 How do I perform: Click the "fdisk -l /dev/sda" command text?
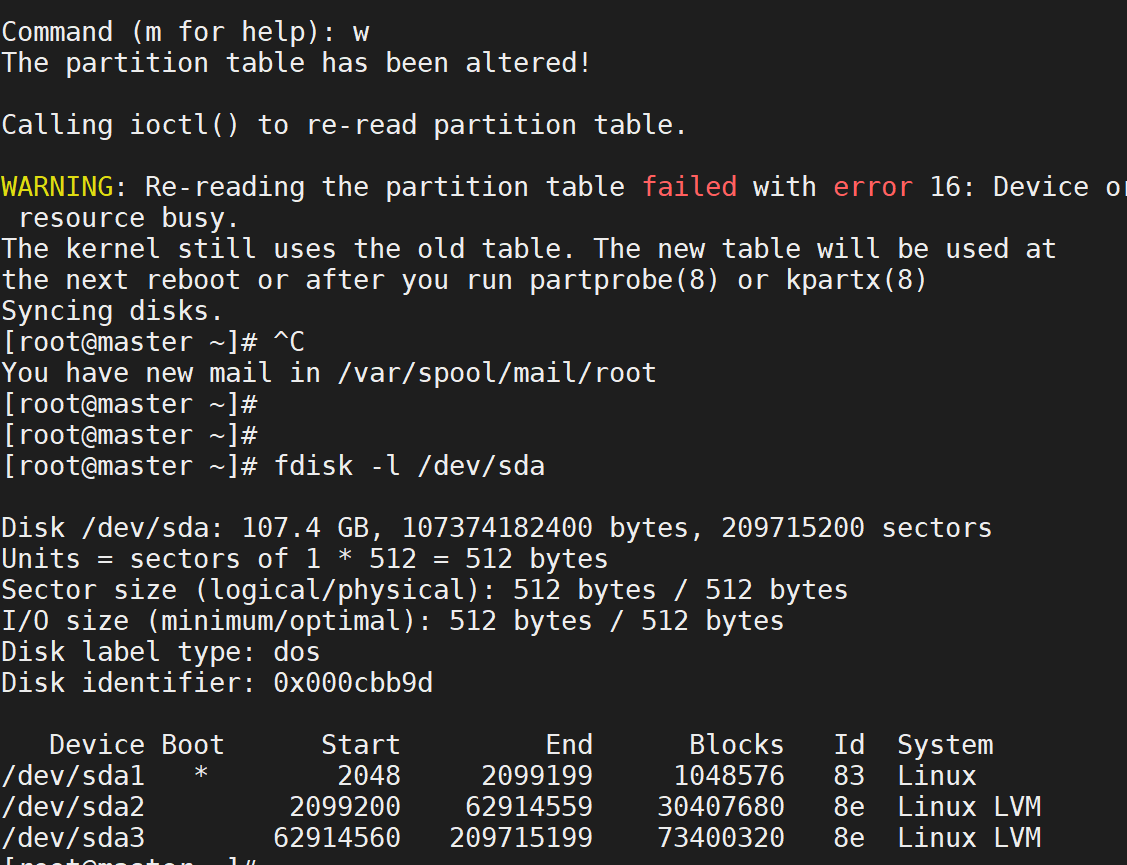(x=409, y=466)
